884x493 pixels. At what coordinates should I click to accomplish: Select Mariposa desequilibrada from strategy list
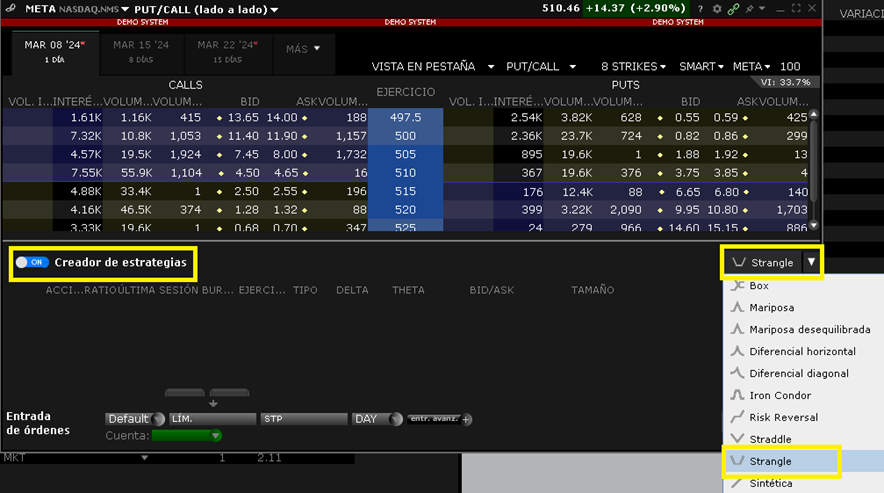point(809,330)
